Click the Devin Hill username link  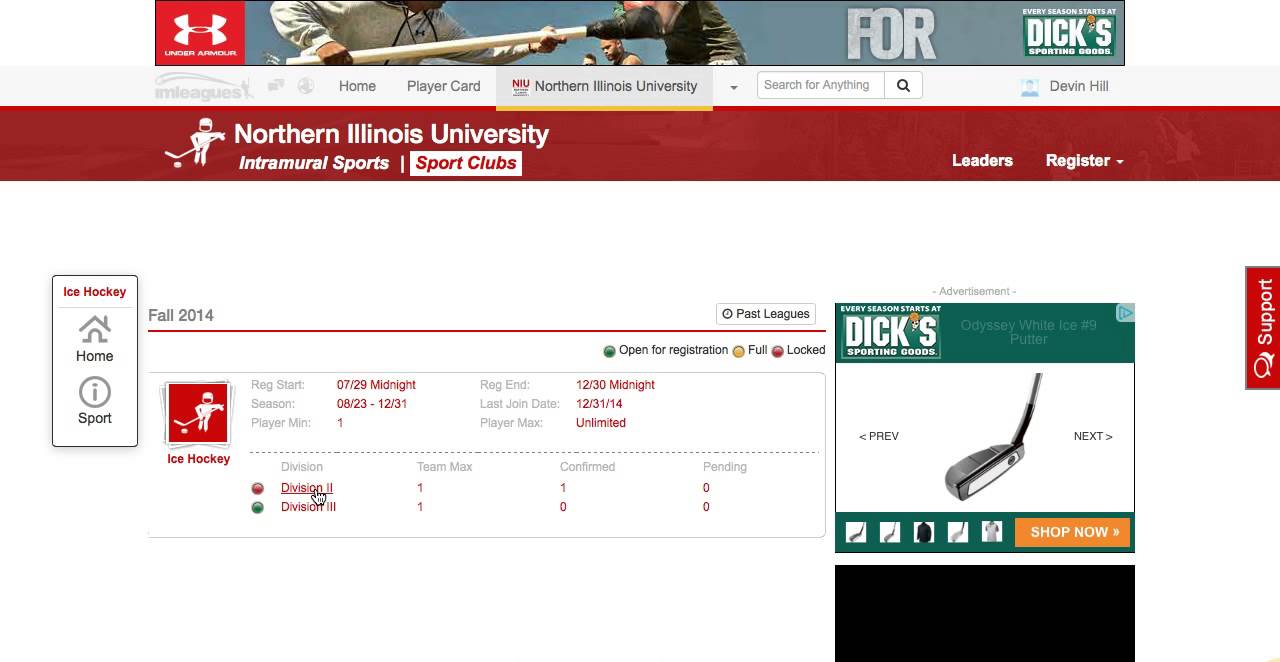1079,86
